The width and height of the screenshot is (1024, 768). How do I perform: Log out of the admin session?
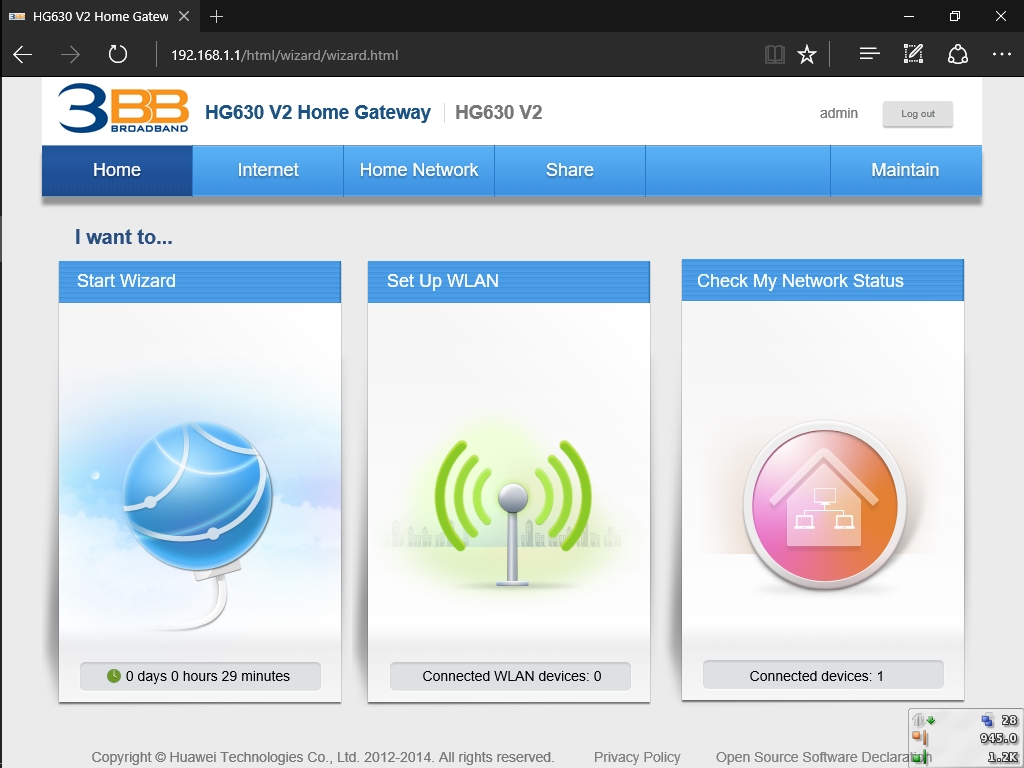point(916,114)
